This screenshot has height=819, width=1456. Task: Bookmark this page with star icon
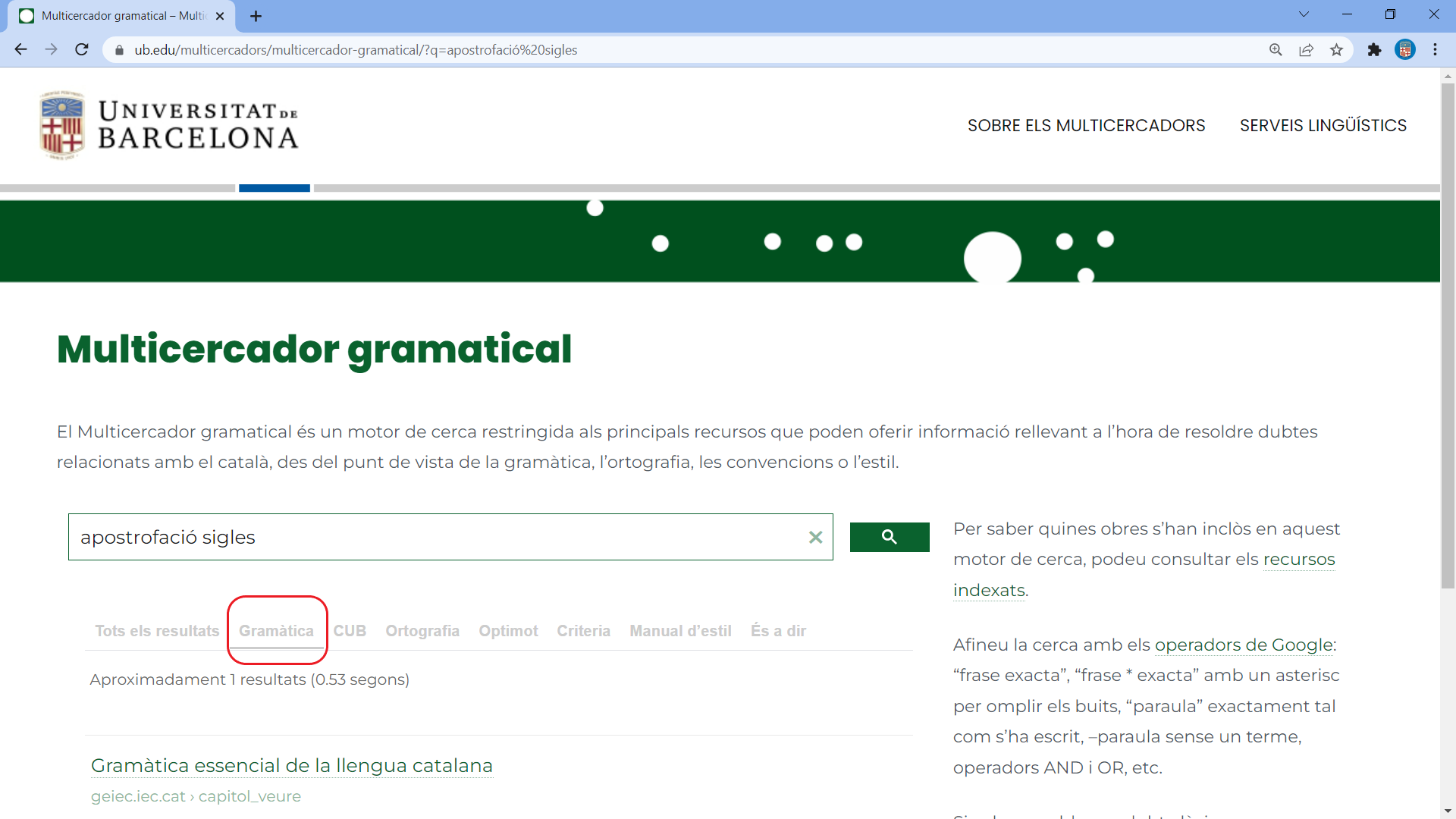[x=1336, y=50]
